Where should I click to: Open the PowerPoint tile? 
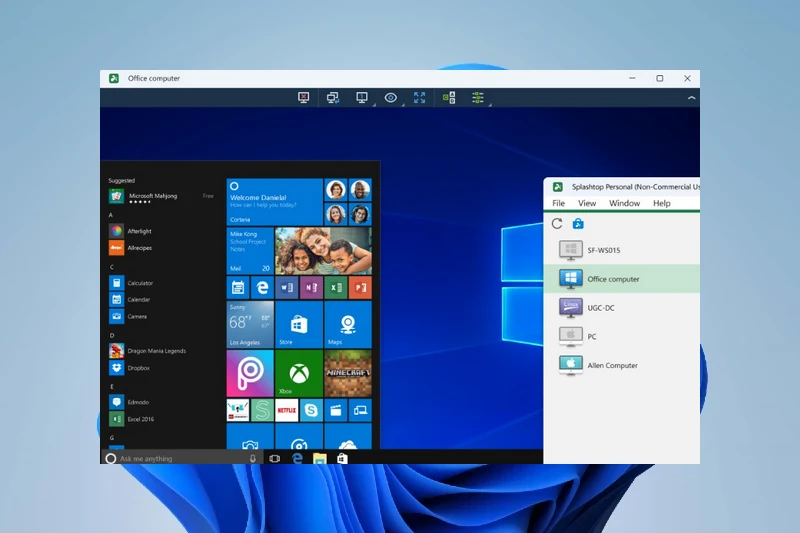360,288
